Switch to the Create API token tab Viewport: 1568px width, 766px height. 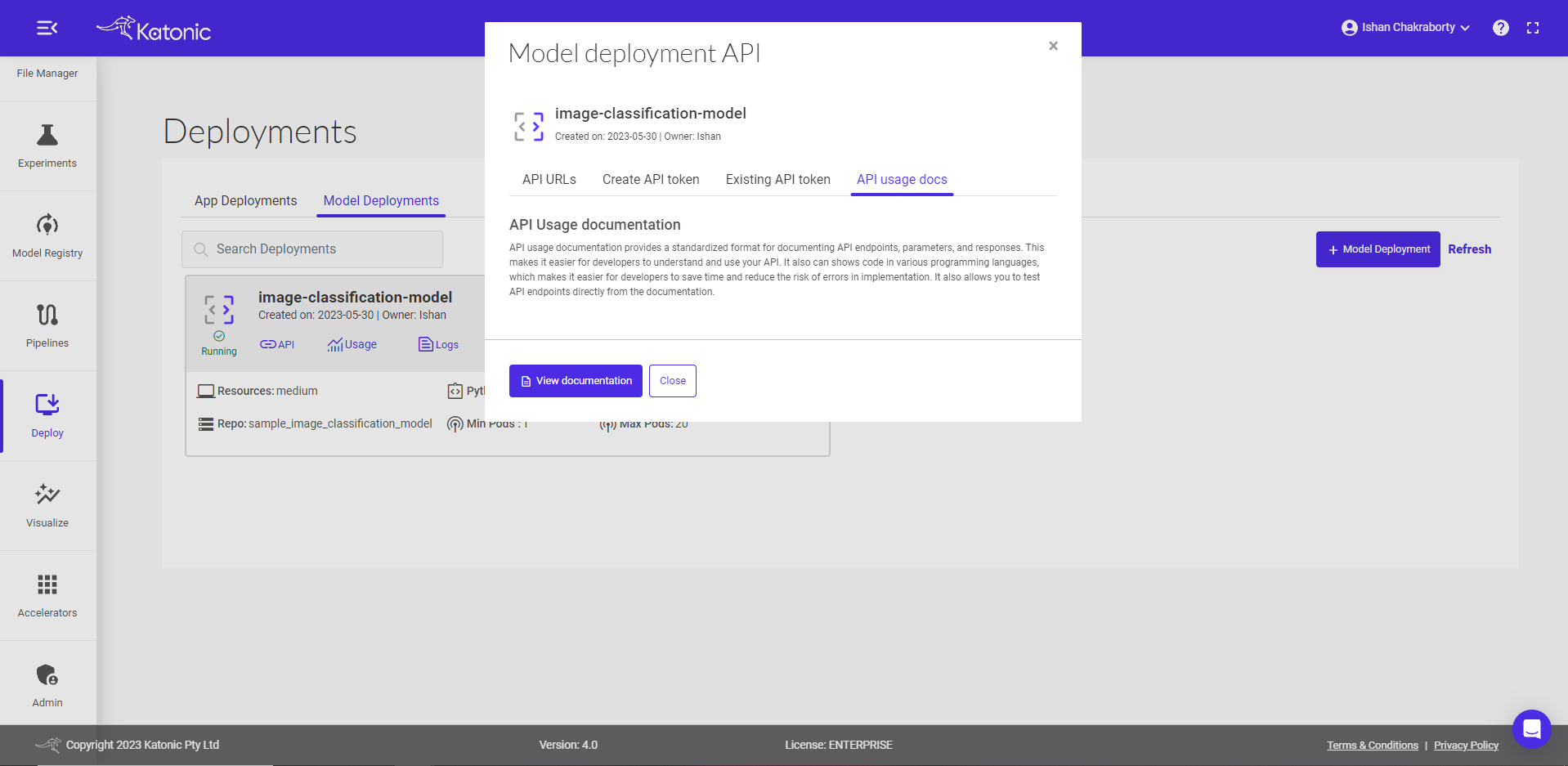tap(651, 180)
